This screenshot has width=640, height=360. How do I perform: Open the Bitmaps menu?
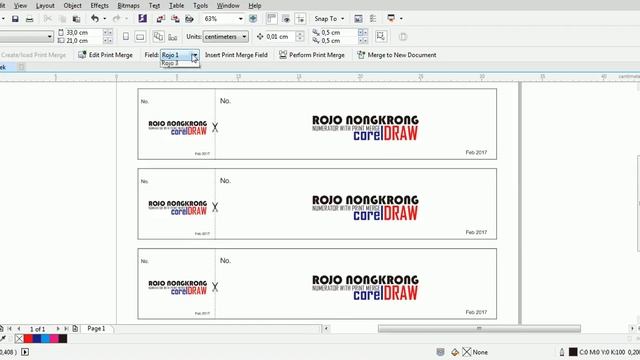(x=128, y=6)
